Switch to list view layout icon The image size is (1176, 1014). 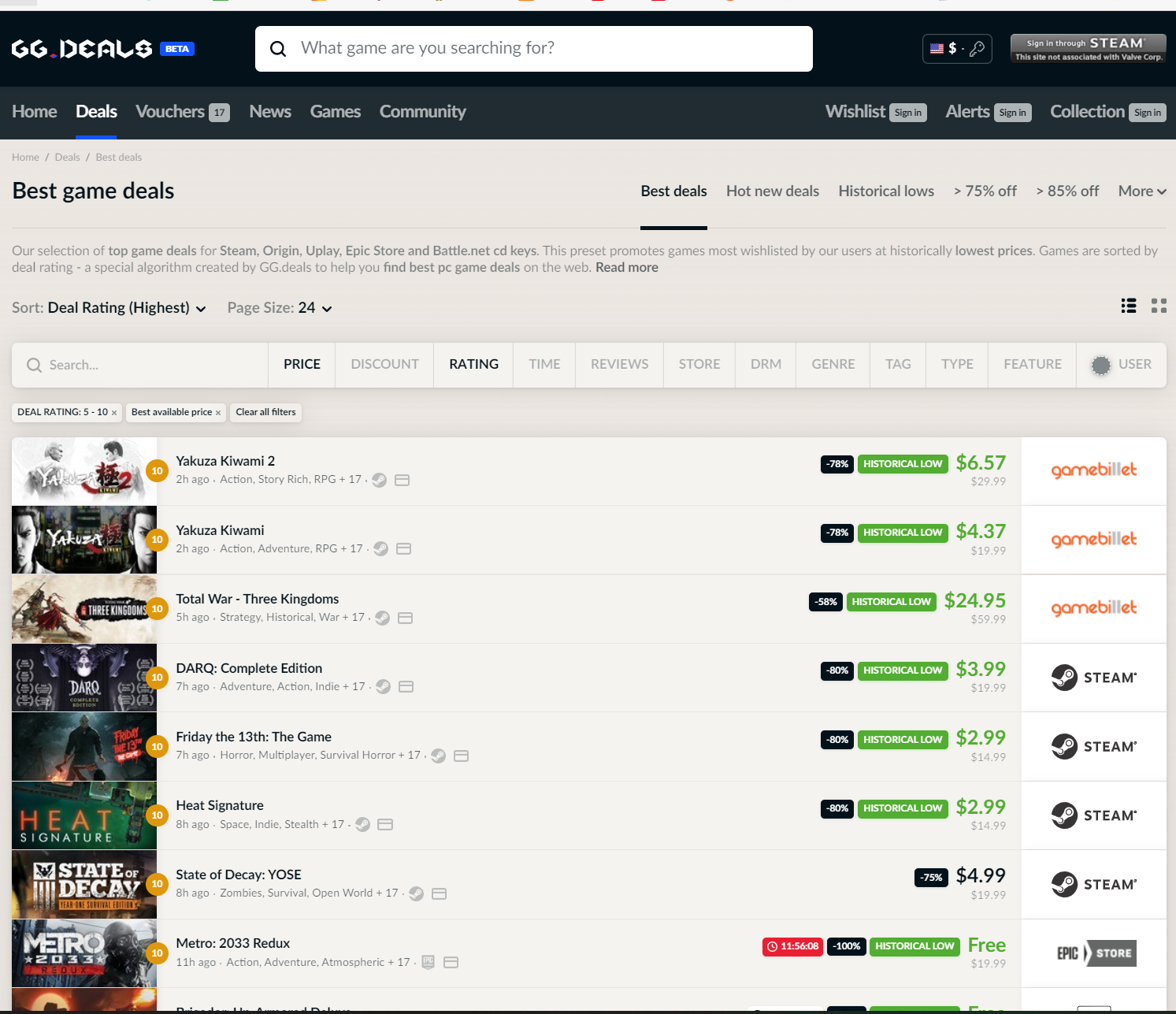[1129, 306]
